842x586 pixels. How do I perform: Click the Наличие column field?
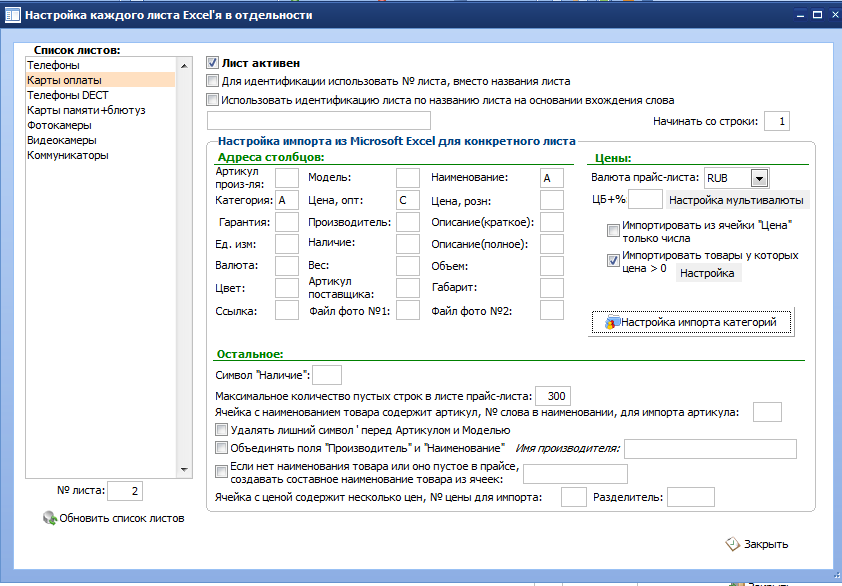pos(408,244)
